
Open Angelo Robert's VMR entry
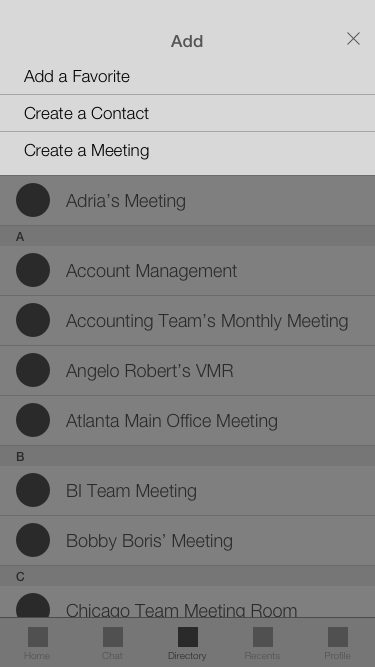tap(188, 371)
